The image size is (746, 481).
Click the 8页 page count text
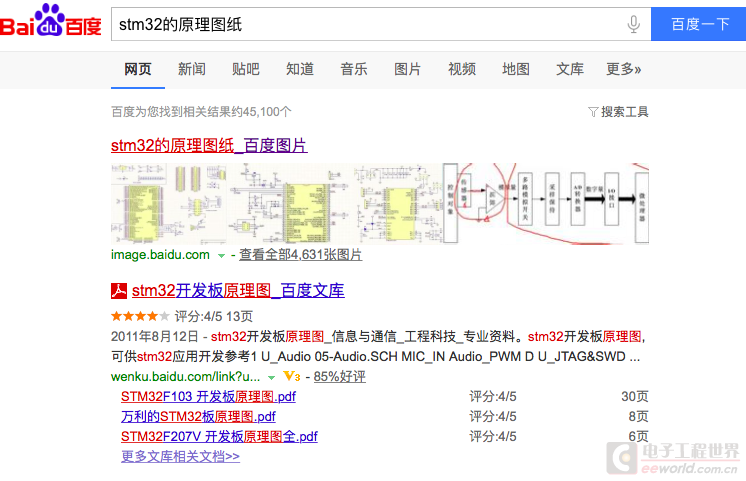[x=638, y=416]
